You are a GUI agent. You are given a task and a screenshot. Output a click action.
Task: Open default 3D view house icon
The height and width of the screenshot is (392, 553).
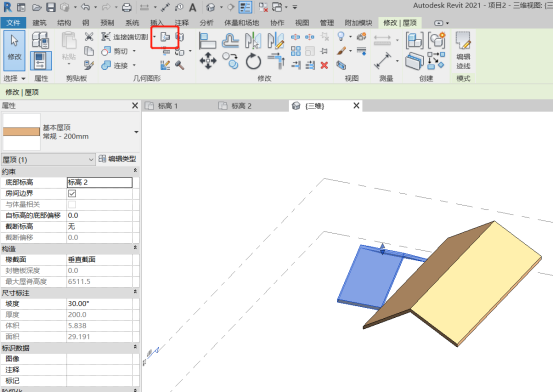coord(211,7)
